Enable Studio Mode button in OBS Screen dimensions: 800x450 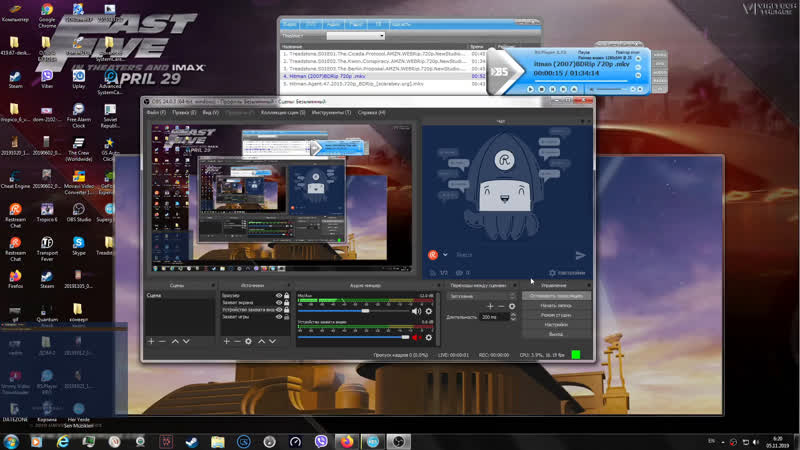(x=556, y=315)
